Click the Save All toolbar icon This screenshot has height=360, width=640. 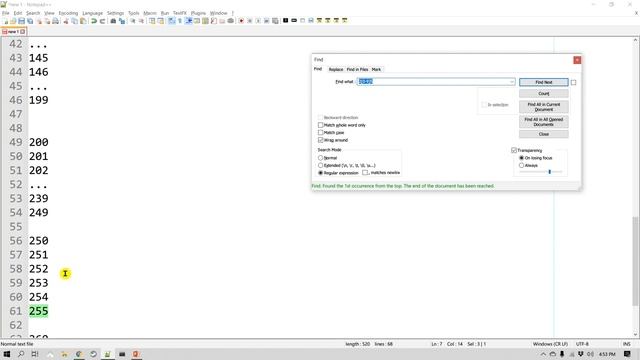[x=30, y=21]
